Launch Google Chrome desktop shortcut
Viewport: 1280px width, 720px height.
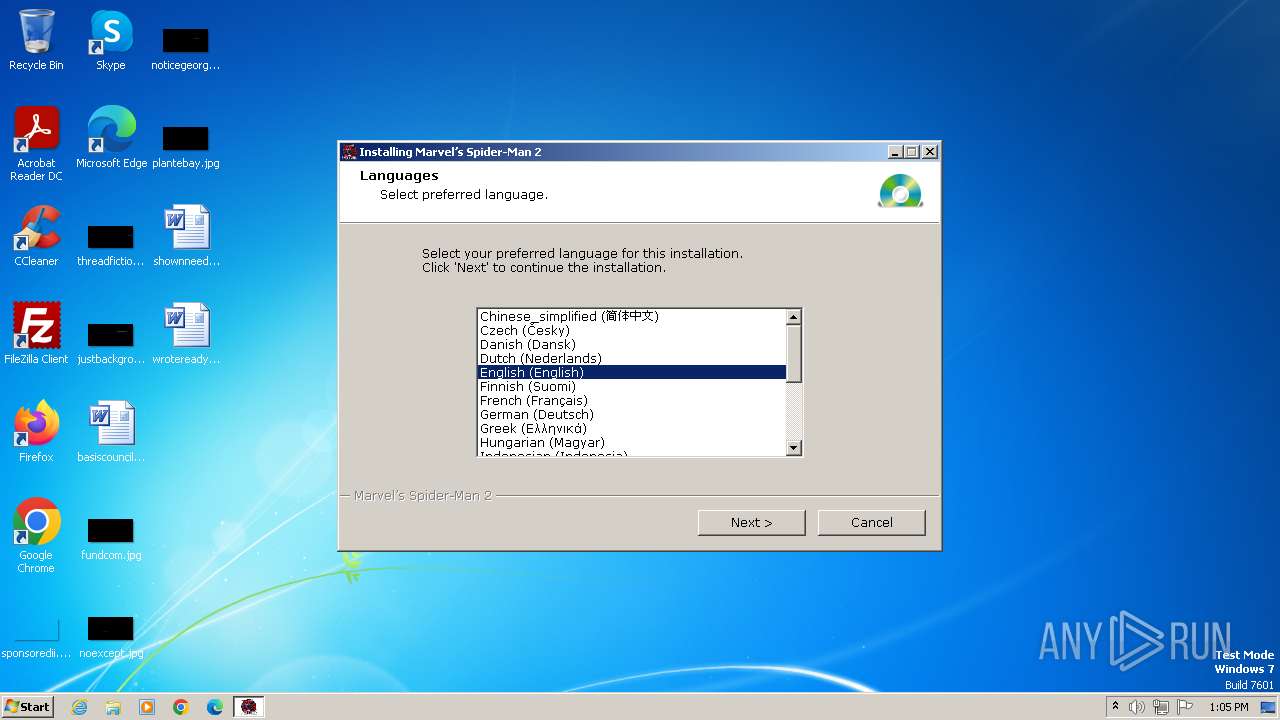tap(36, 536)
